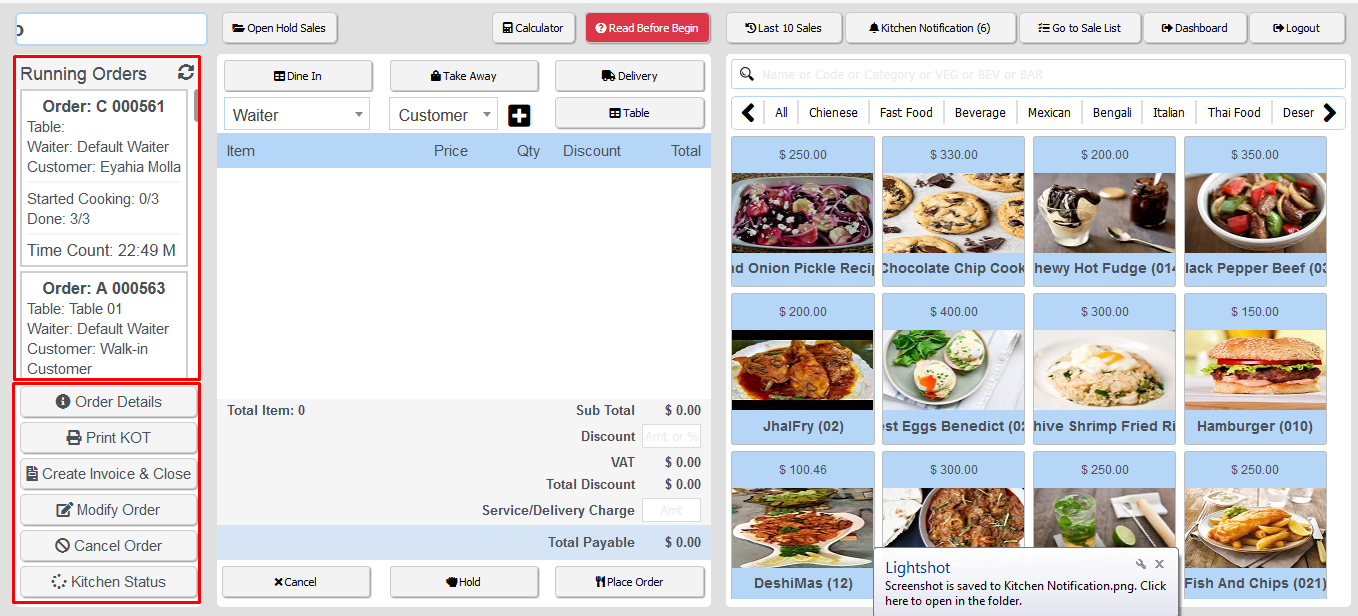1358x616 pixels.
Task: Open Kitchen Notification (6)
Action: coord(929,28)
